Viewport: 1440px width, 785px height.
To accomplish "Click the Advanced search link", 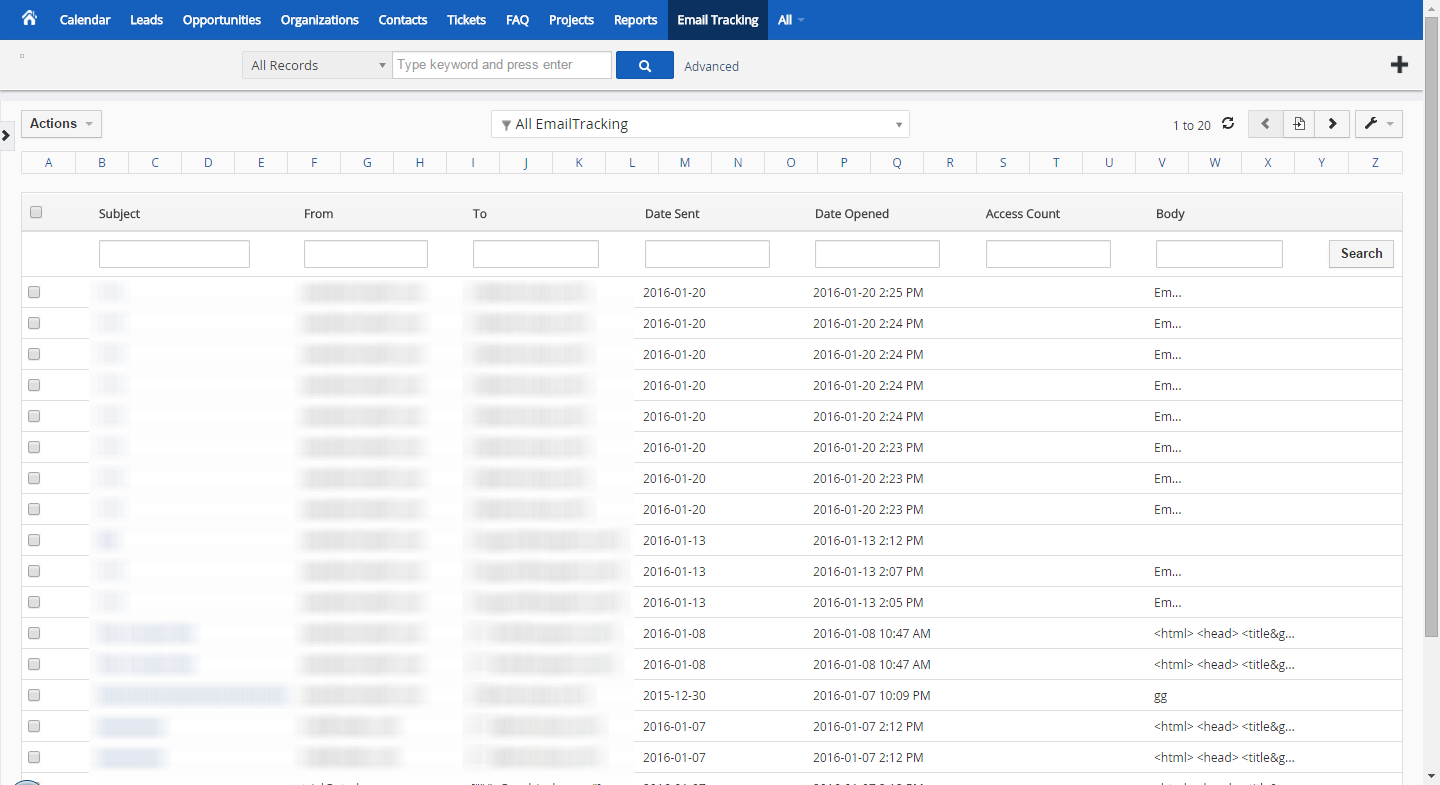I will coord(712,66).
